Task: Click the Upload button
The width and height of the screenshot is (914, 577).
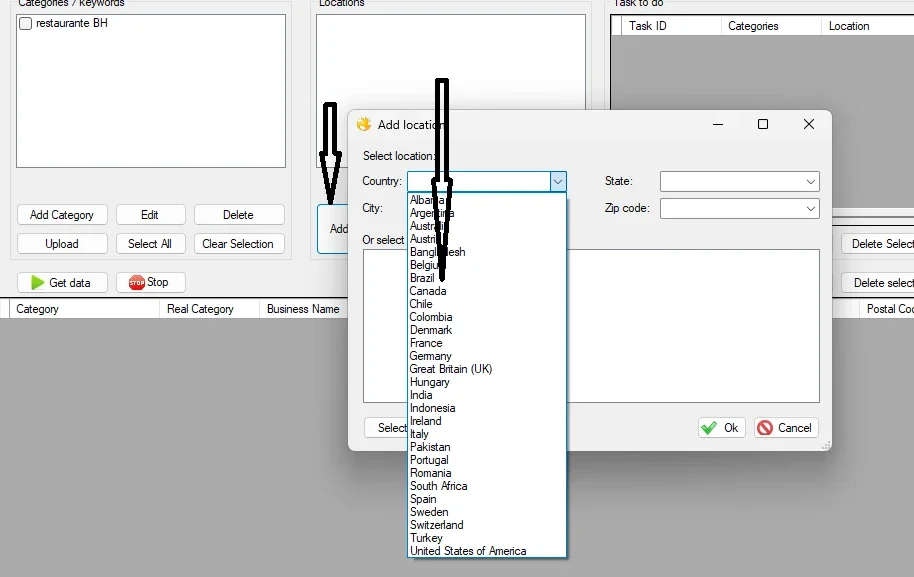Action: 62,244
